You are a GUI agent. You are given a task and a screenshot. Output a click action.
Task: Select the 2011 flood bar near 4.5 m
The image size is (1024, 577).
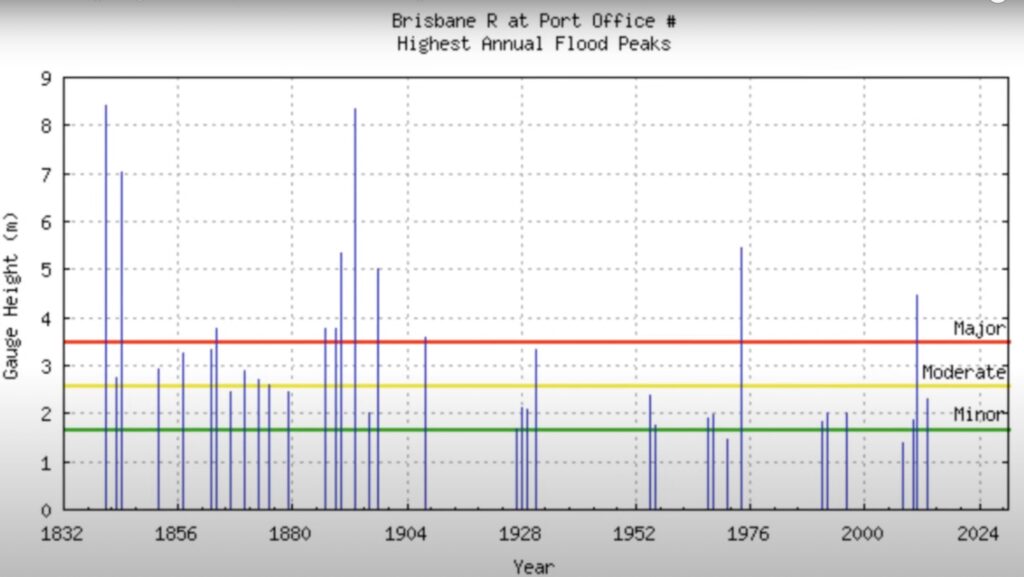[917, 402]
